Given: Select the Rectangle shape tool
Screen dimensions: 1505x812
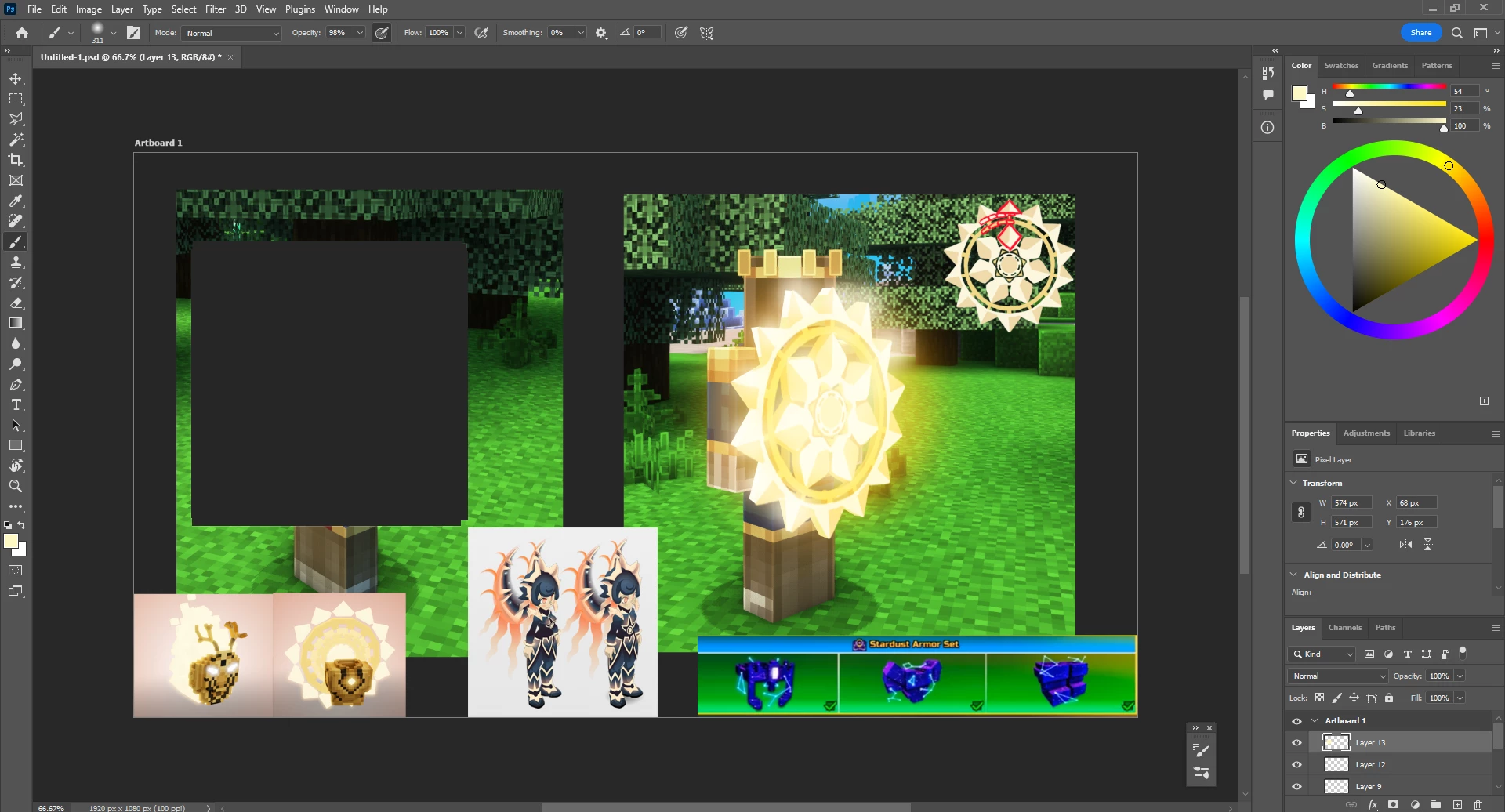Looking at the screenshot, I should [16, 446].
